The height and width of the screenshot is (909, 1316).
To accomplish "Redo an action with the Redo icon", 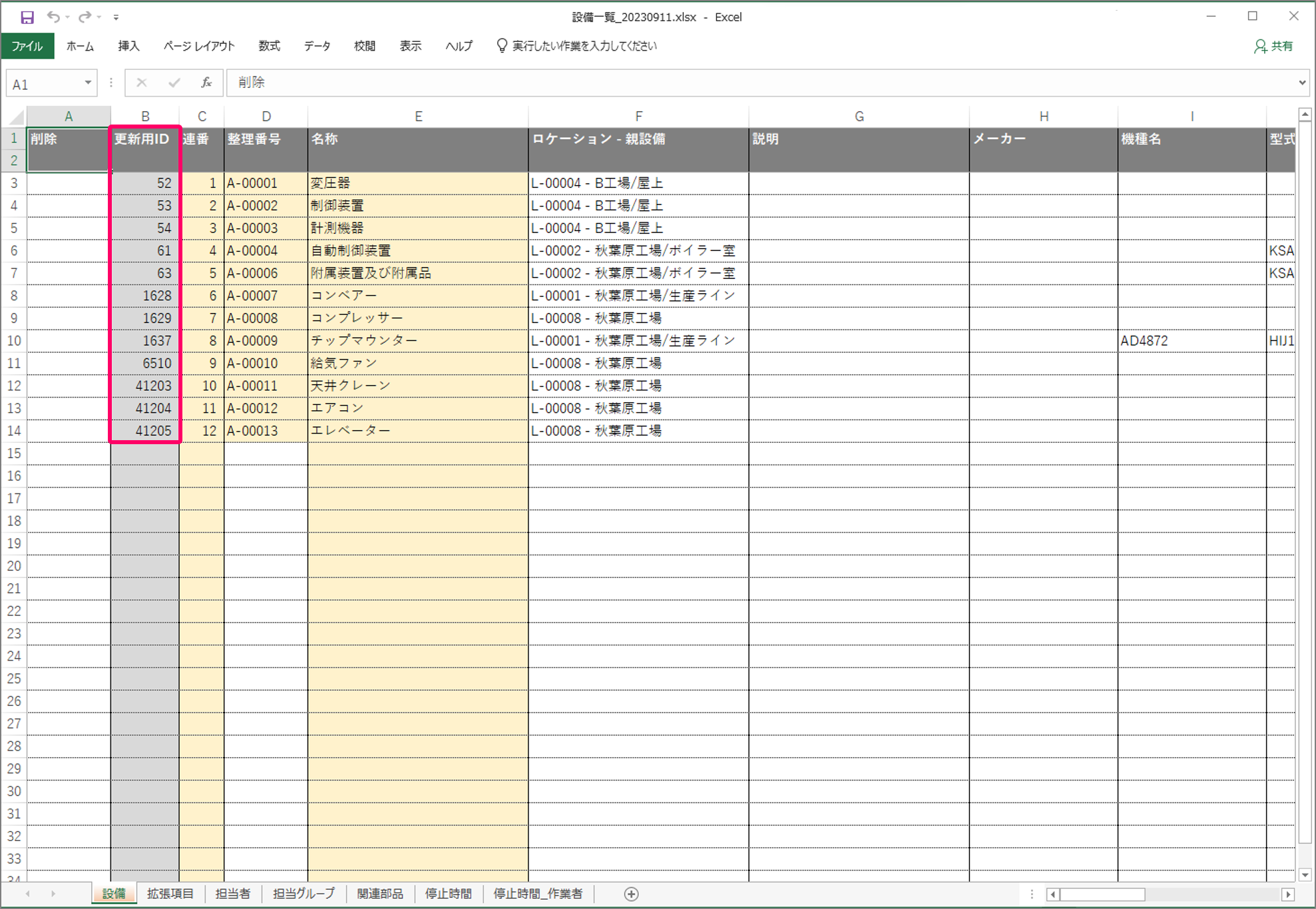I will (x=83, y=16).
